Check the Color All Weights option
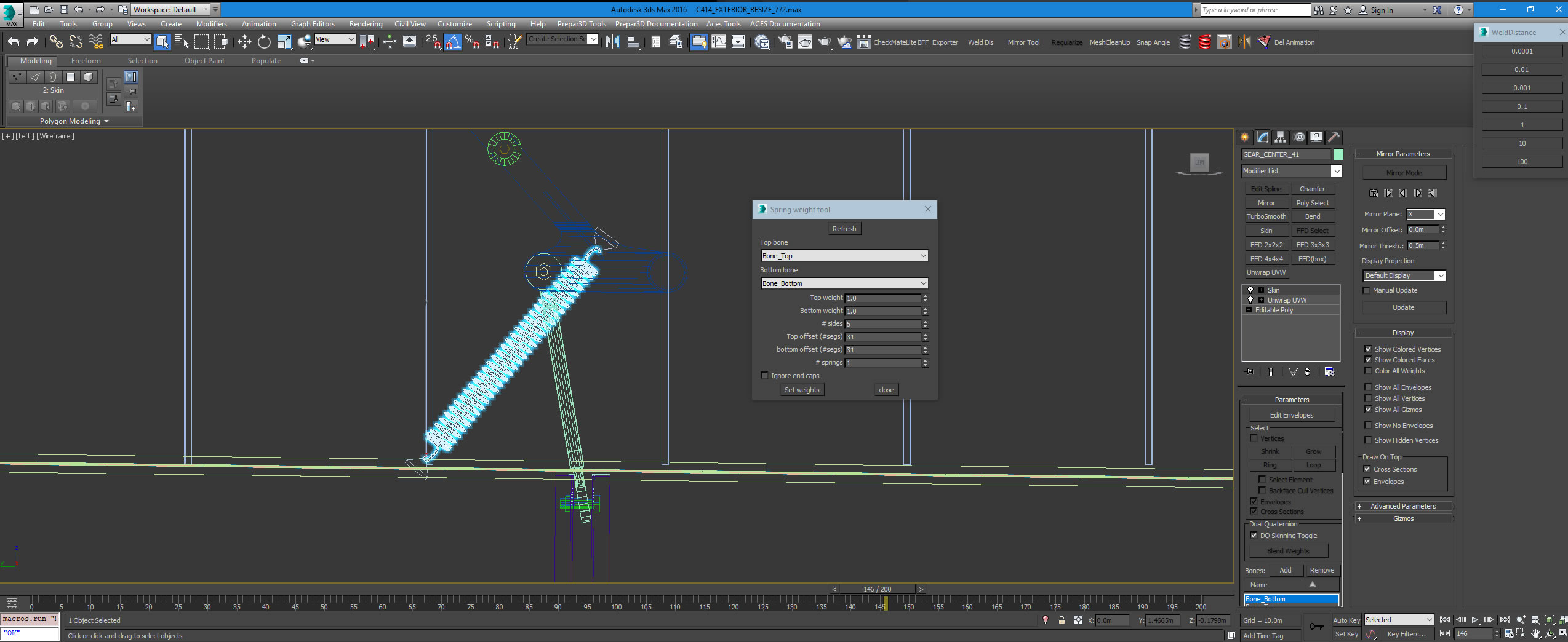 point(1368,371)
